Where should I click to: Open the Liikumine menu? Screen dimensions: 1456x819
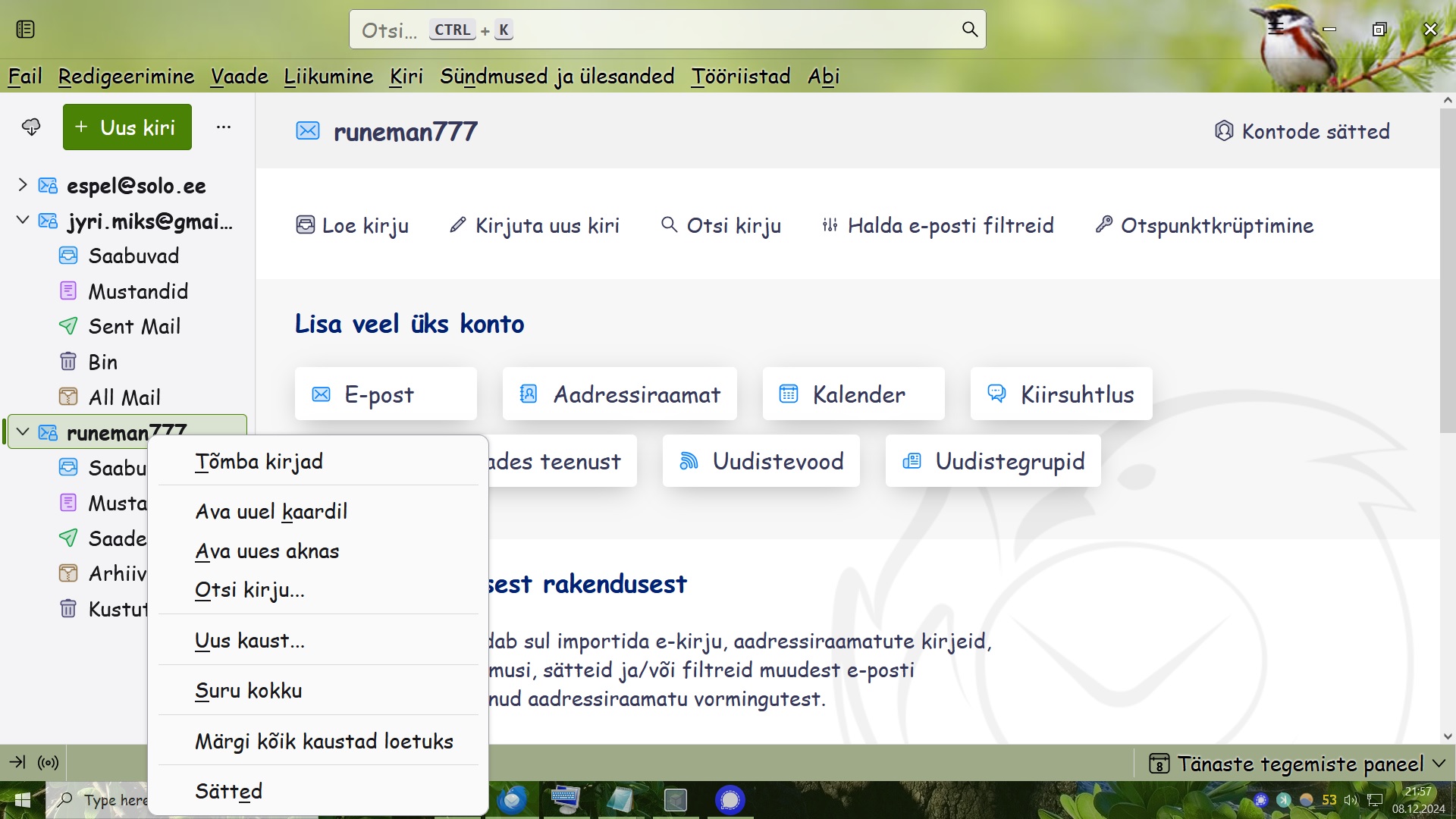(x=328, y=76)
